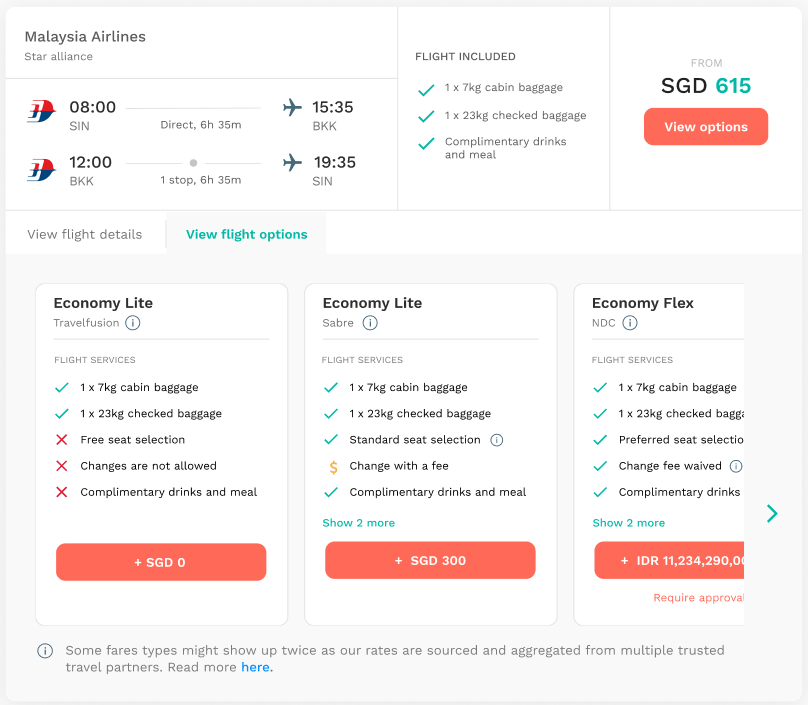This screenshot has width=808, height=705.
Task: Switch to View flight details tab
Action: click(x=85, y=235)
